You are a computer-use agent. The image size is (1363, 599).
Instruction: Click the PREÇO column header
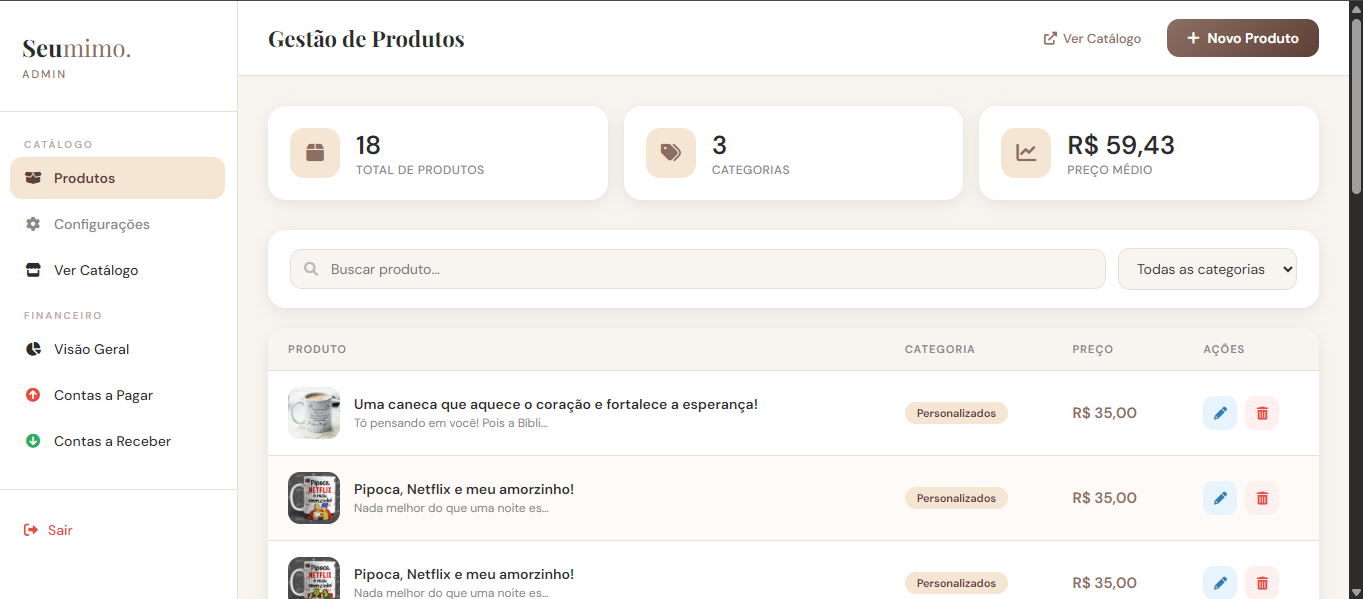point(1093,349)
